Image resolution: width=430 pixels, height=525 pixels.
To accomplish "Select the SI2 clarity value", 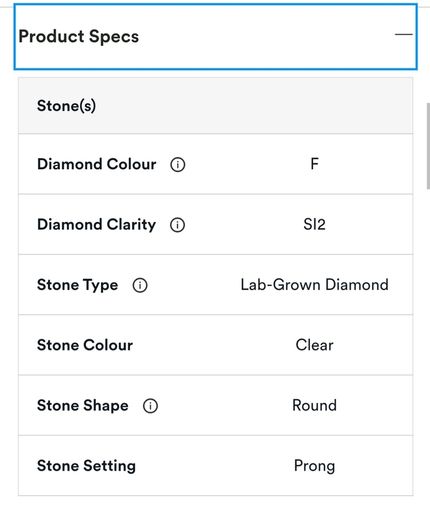I will tap(314, 224).
